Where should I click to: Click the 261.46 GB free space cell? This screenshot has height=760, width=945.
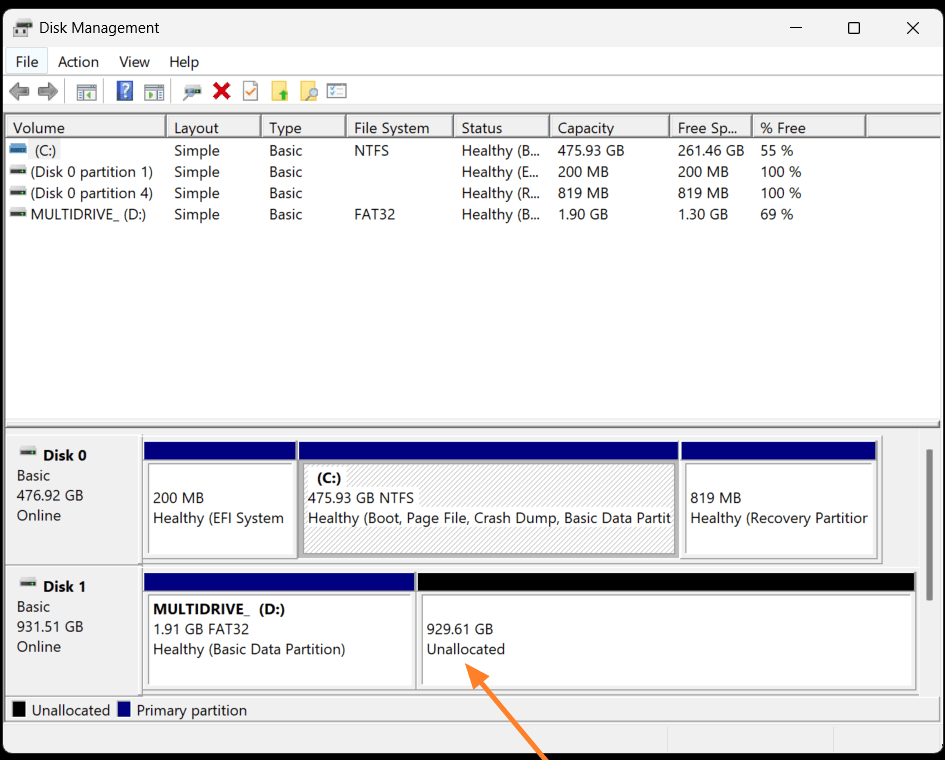click(x=711, y=150)
